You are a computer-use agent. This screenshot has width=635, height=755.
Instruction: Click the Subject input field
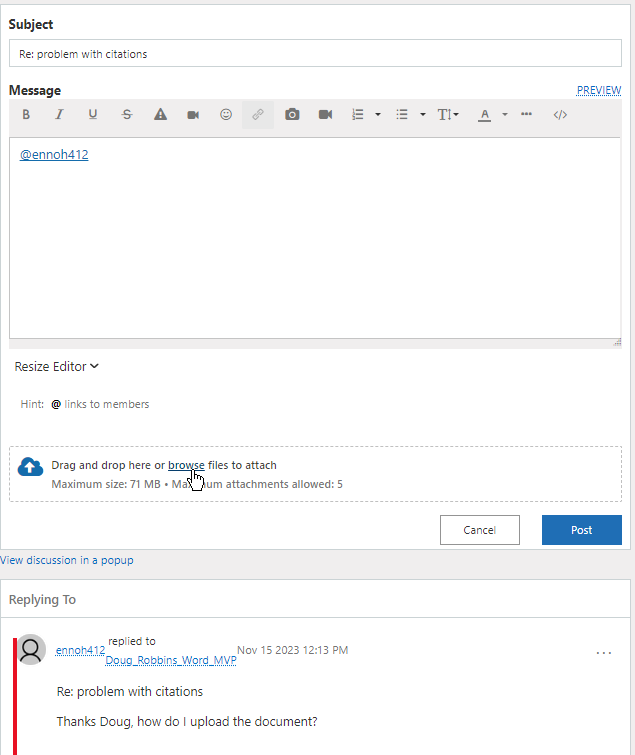coord(315,53)
